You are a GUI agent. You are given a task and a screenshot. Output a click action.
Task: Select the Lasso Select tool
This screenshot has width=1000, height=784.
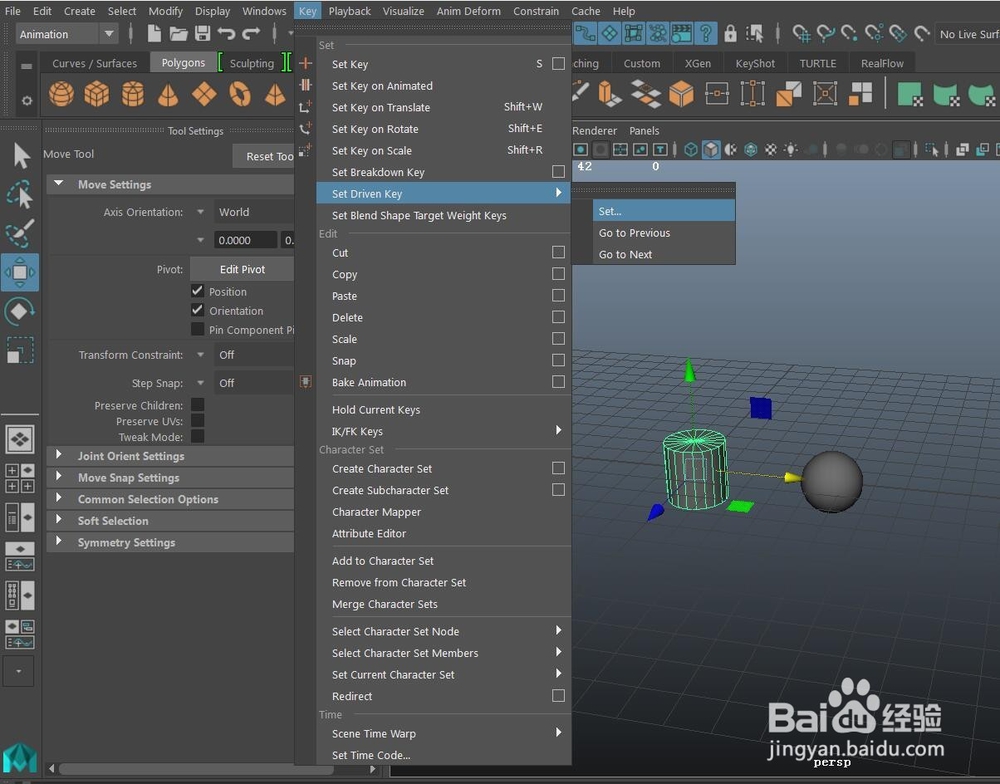coord(20,195)
